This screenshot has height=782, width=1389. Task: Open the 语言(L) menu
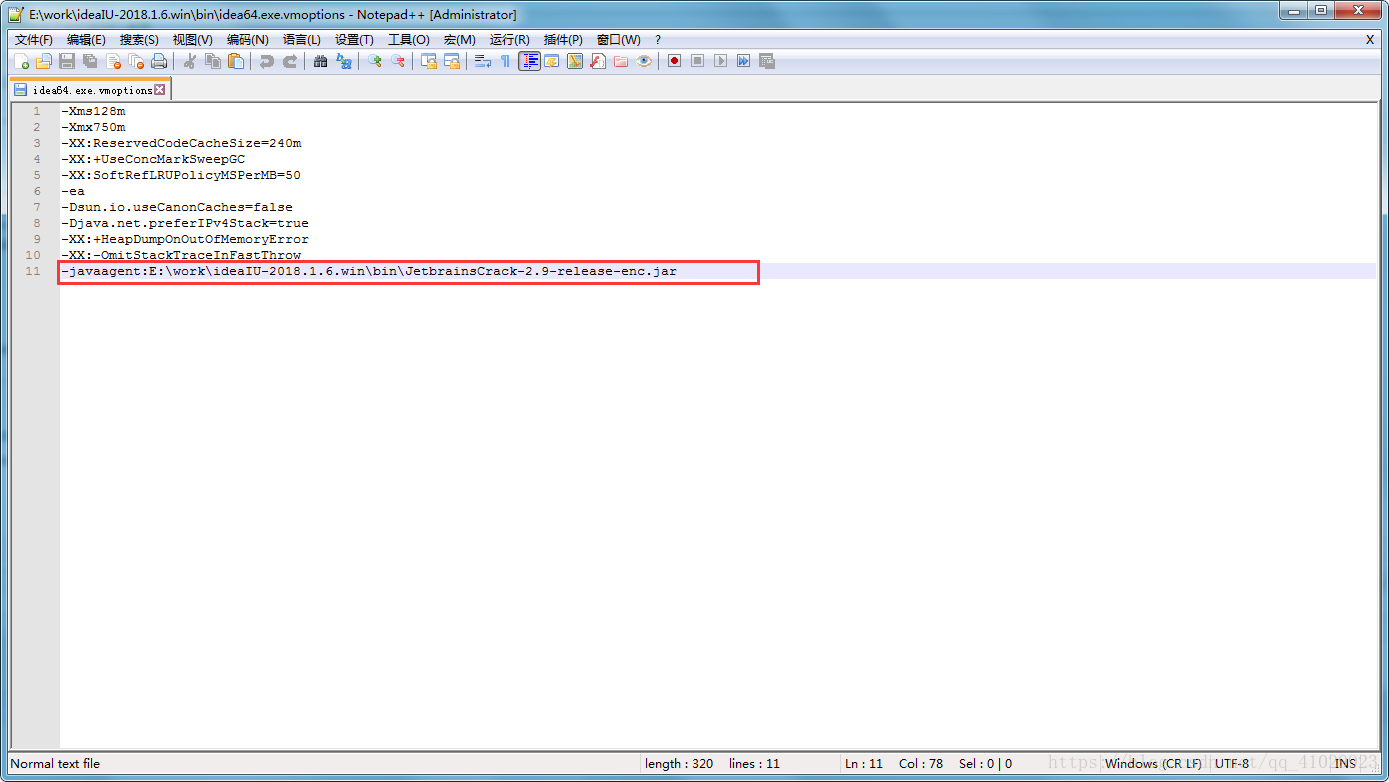302,40
